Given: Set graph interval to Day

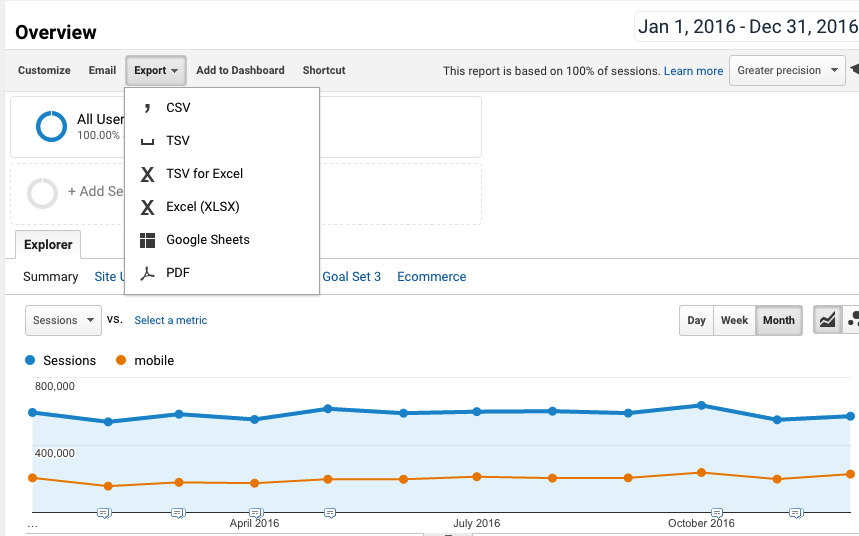Looking at the screenshot, I should click(x=696, y=320).
